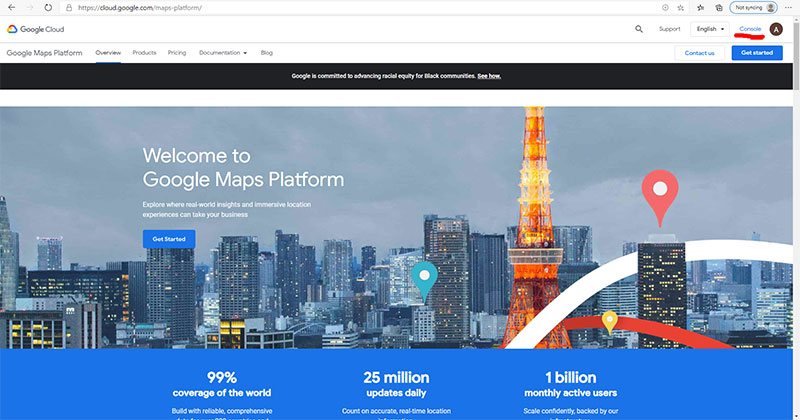
Task: Click the Welcome to Google Maps Platform heading
Action: (x=243, y=167)
